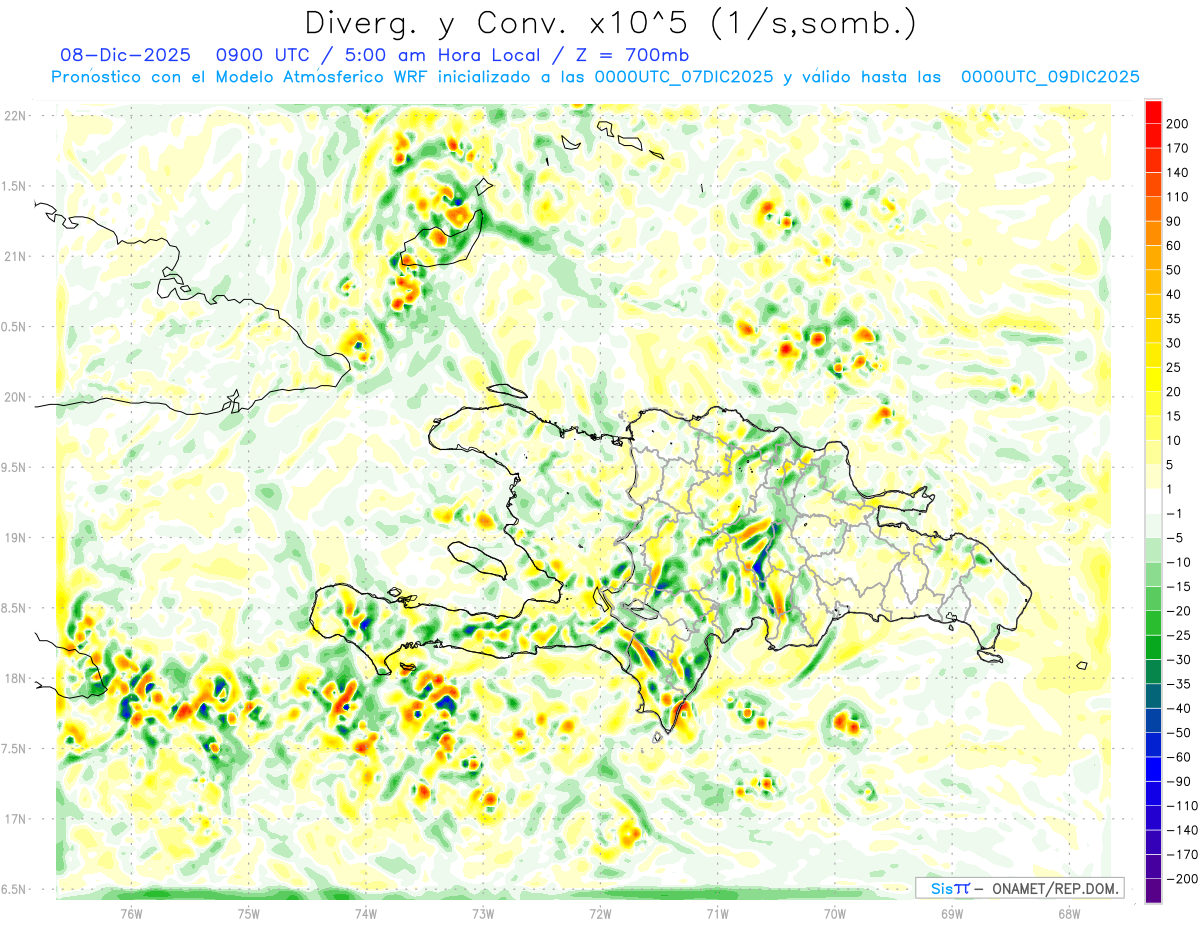Click the "69W" longitude label
The width and height of the screenshot is (1200, 927).
(x=952, y=915)
